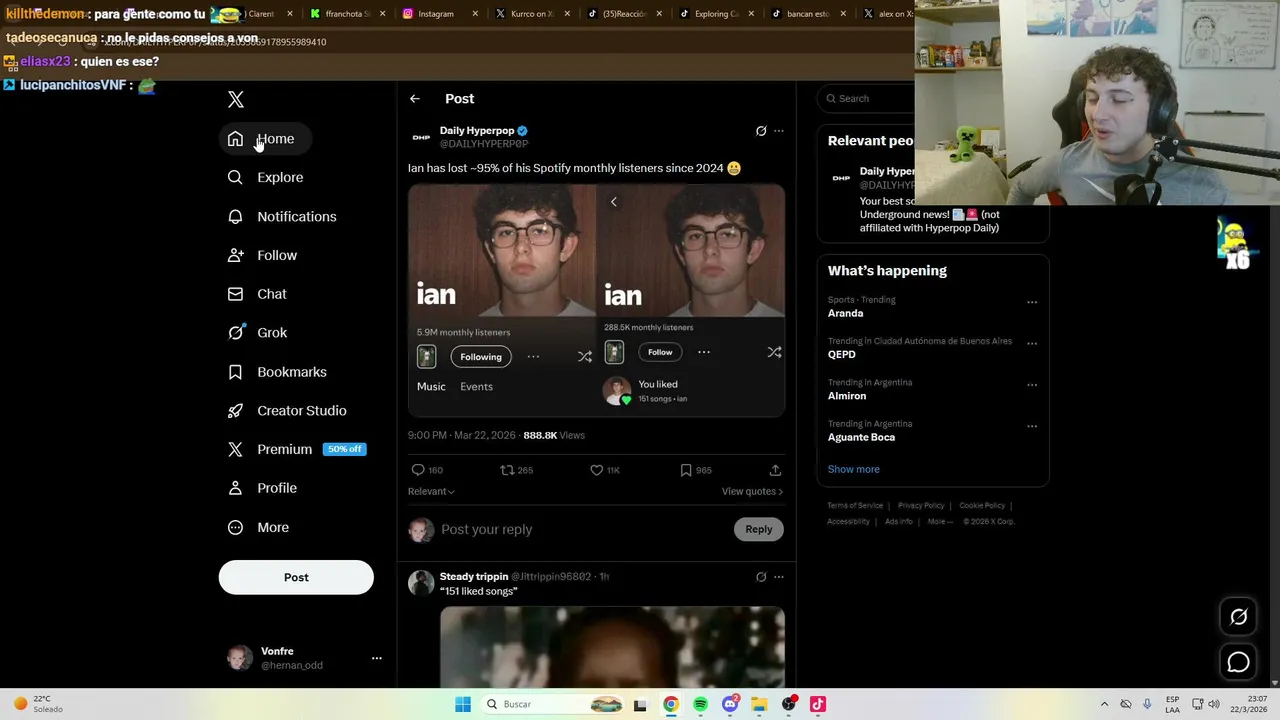Image resolution: width=1280 pixels, height=720 pixels.
Task: Open Cookie Policy footer link
Action: 982,506
